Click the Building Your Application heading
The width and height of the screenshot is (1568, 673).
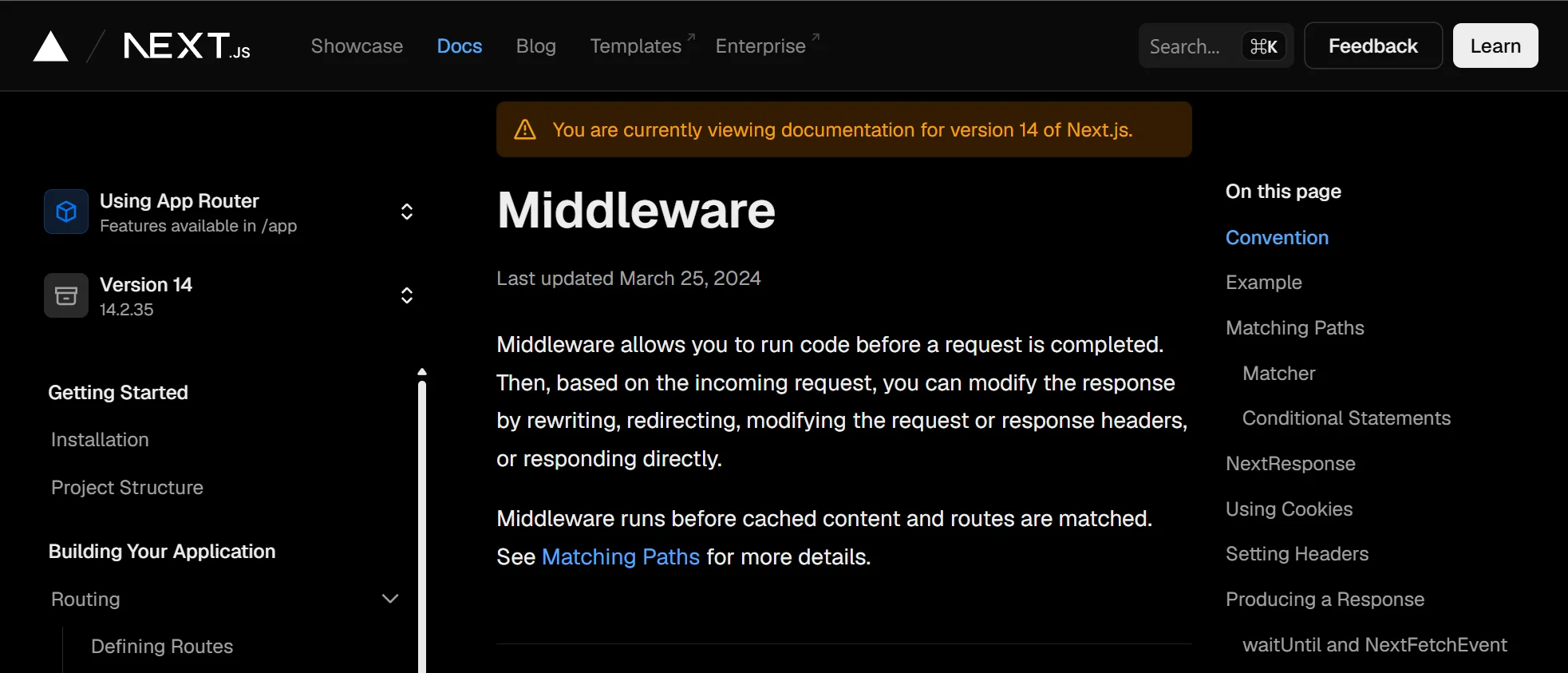162,552
